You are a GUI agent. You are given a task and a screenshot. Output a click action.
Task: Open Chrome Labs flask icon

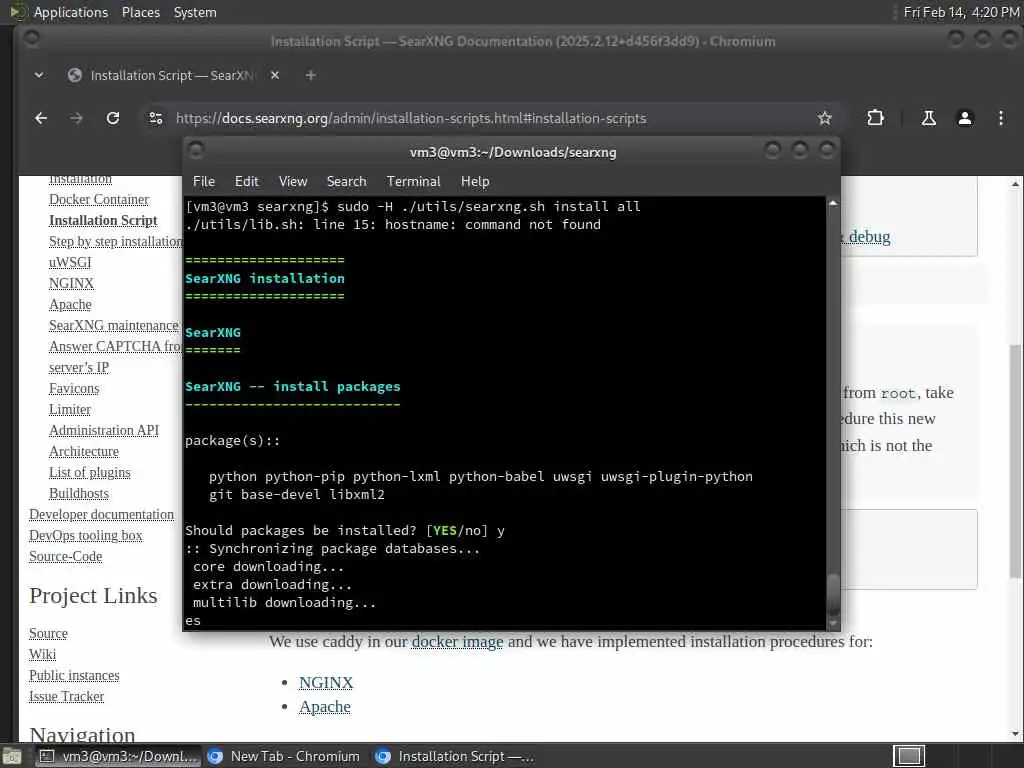[x=928, y=118]
